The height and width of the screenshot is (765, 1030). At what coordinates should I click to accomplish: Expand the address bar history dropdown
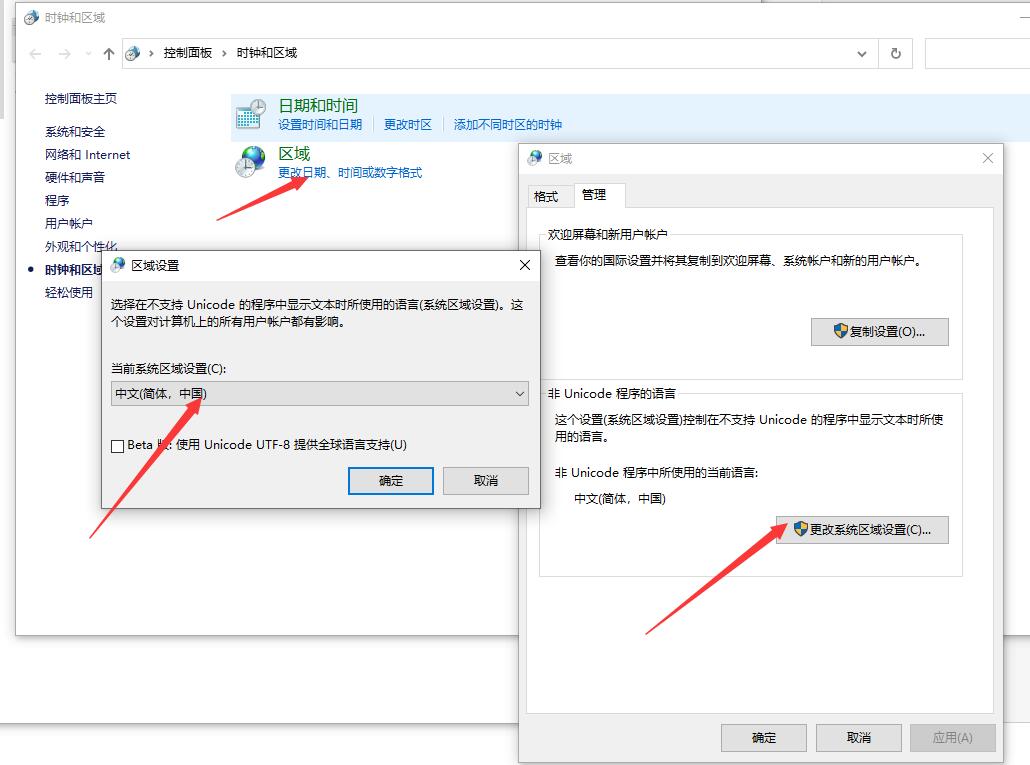[x=862, y=54]
